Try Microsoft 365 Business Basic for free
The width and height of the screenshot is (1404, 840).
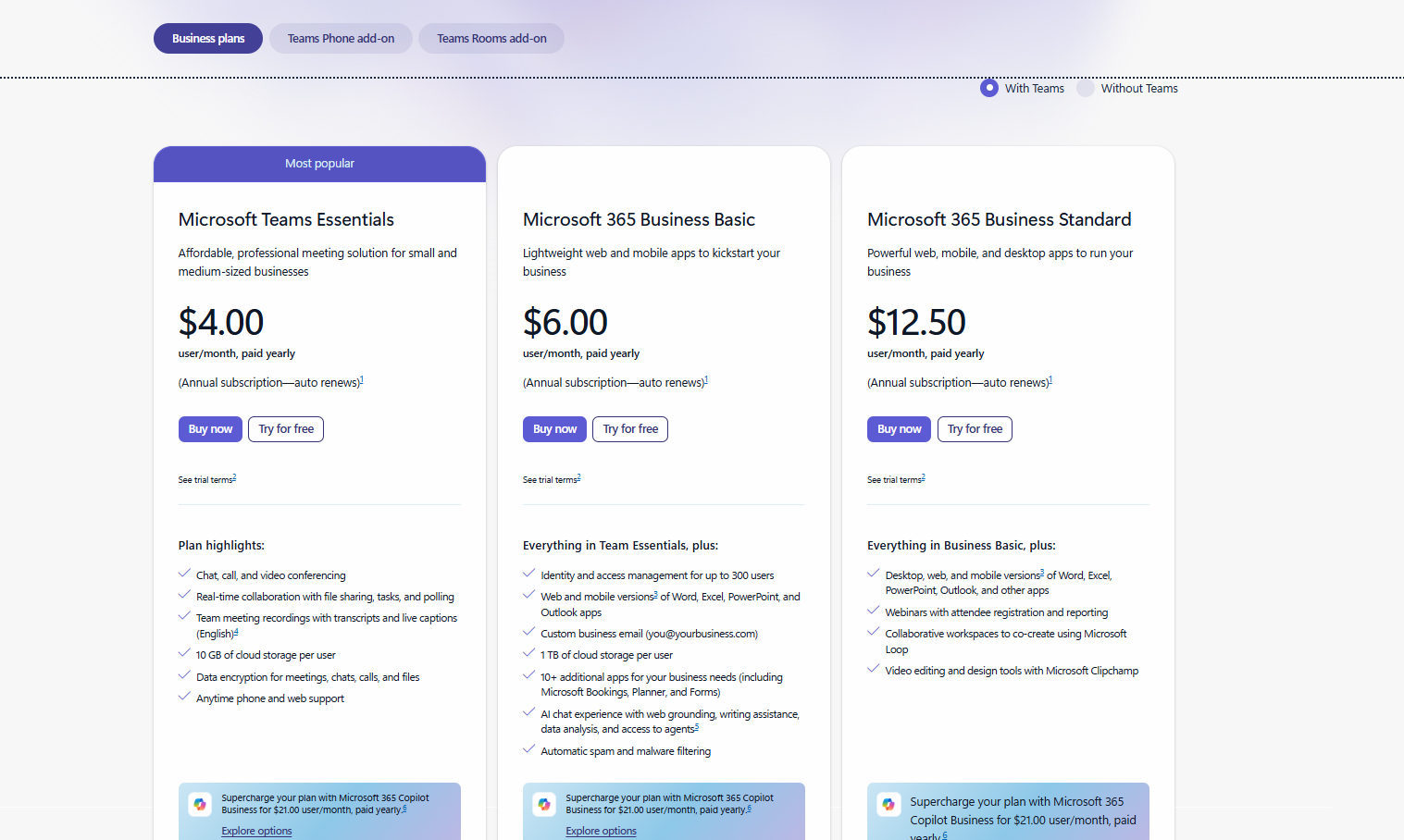pos(630,428)
